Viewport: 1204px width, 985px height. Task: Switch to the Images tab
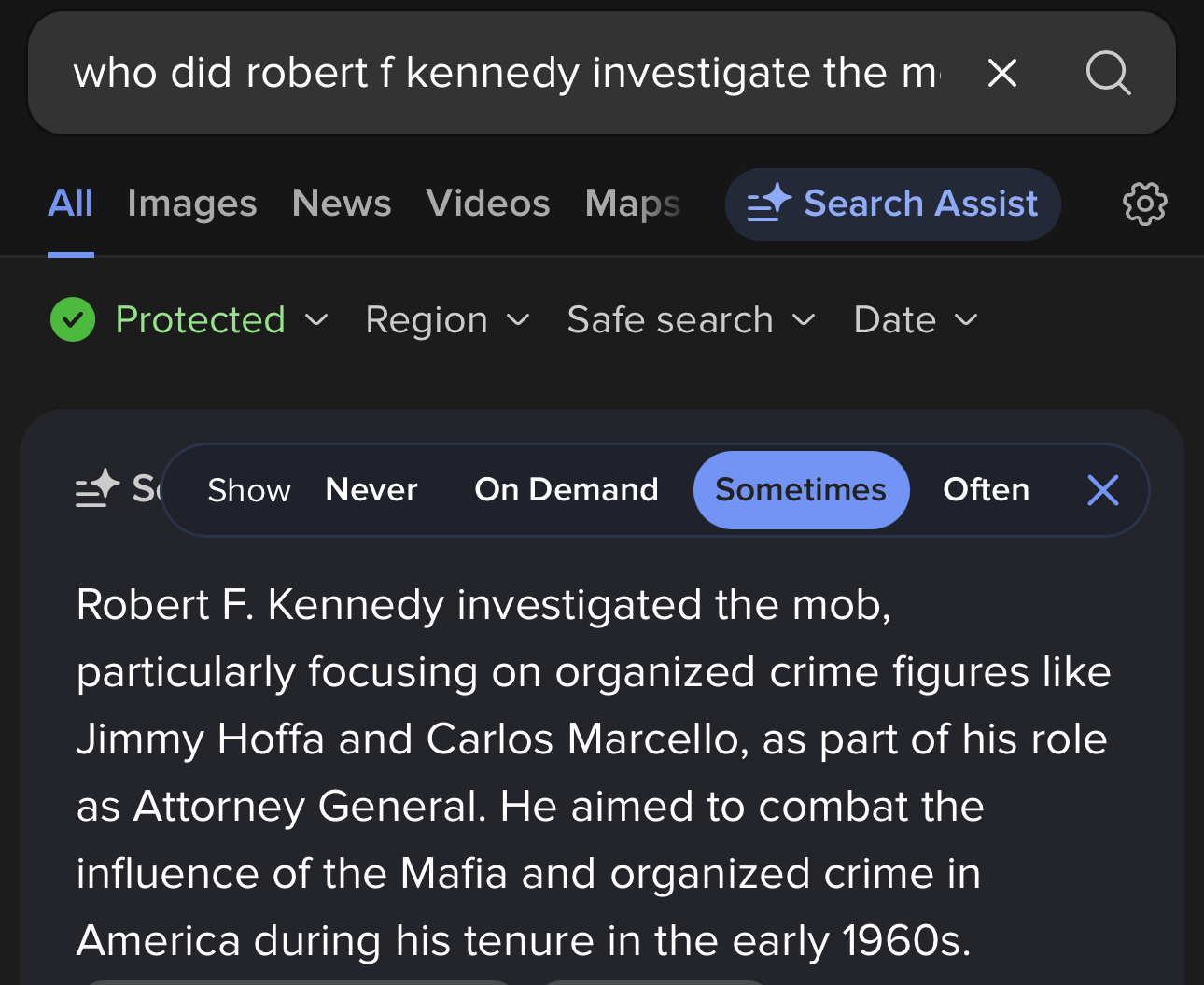(191, 204)
